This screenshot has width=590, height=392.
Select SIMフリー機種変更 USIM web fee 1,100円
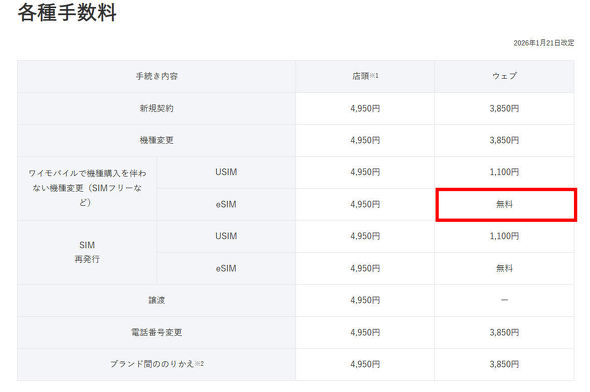point(504,172)
